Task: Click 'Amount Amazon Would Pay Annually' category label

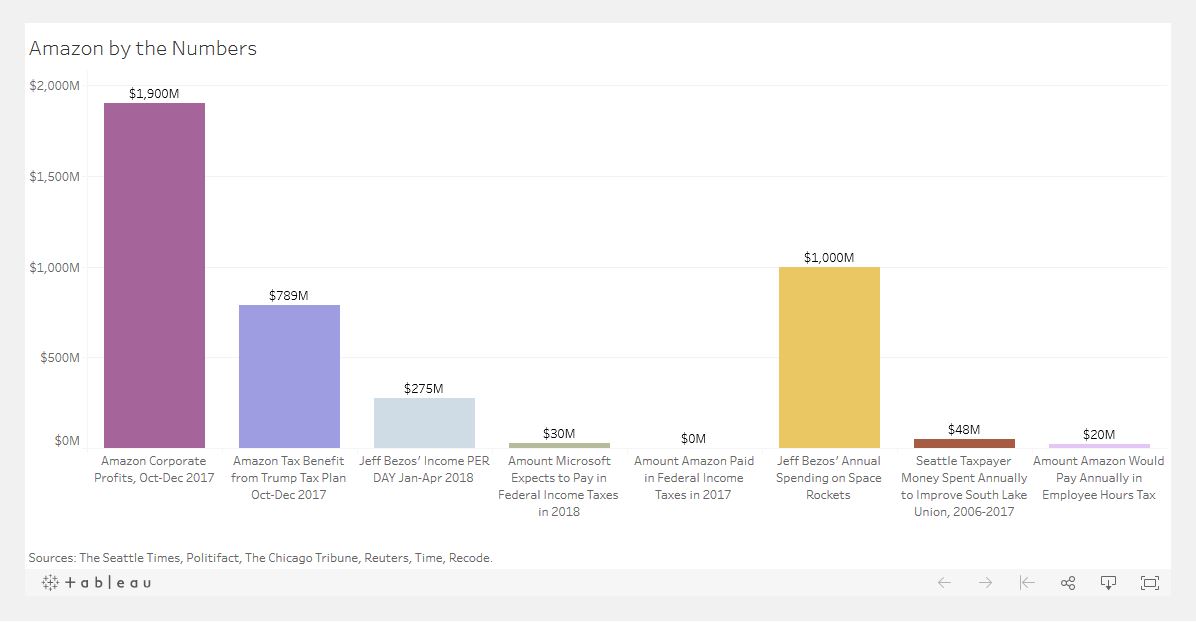Action: [1098, 478]
